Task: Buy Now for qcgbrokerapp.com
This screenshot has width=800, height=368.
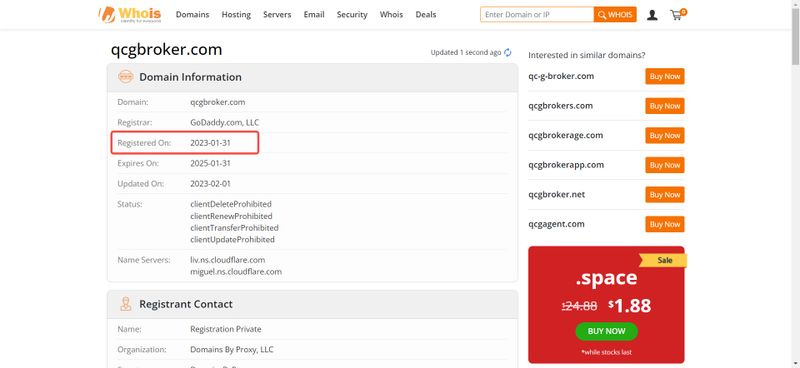Action: tap(665, 165)
